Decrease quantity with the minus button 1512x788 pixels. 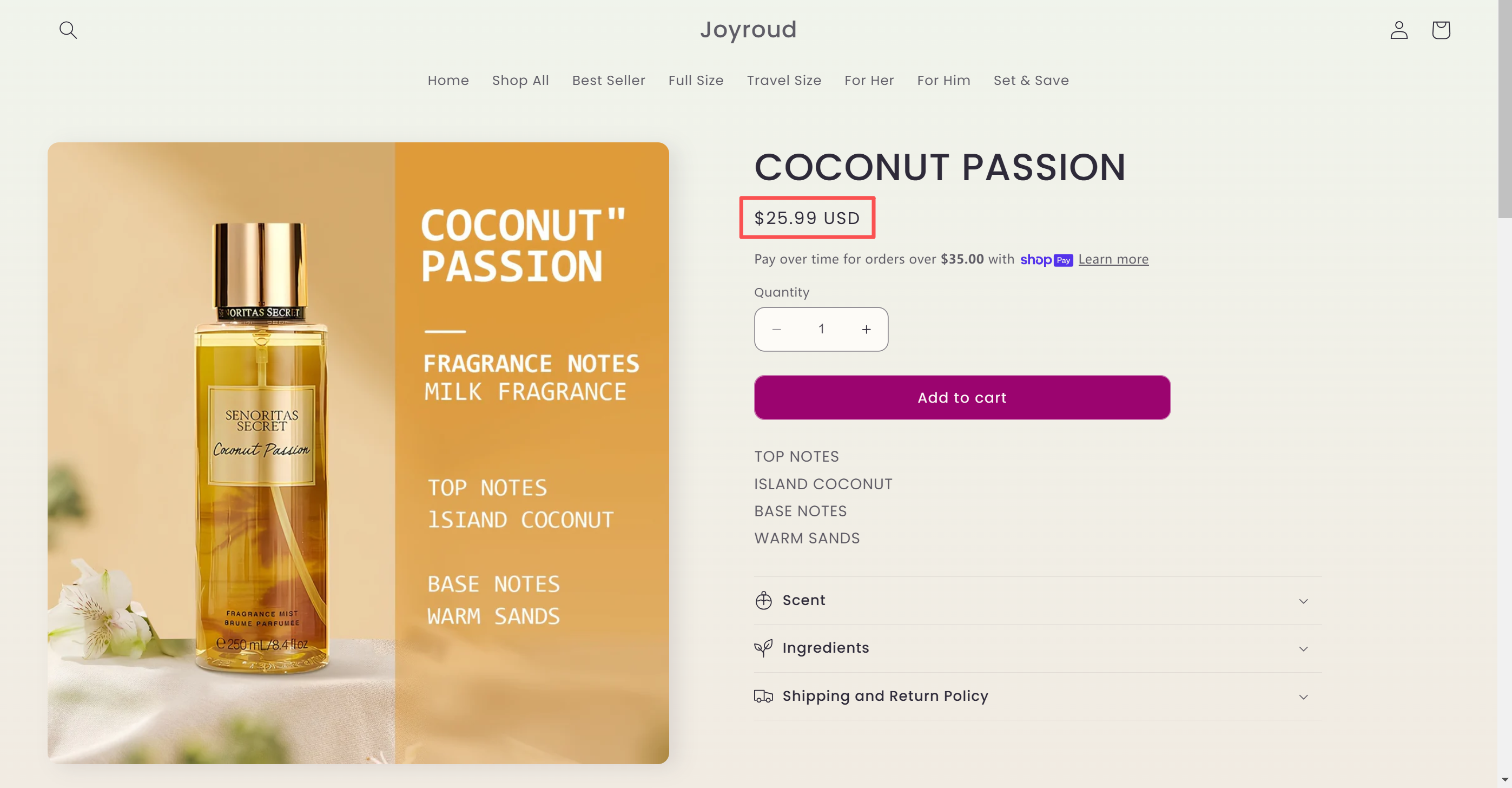pos(776,330)
